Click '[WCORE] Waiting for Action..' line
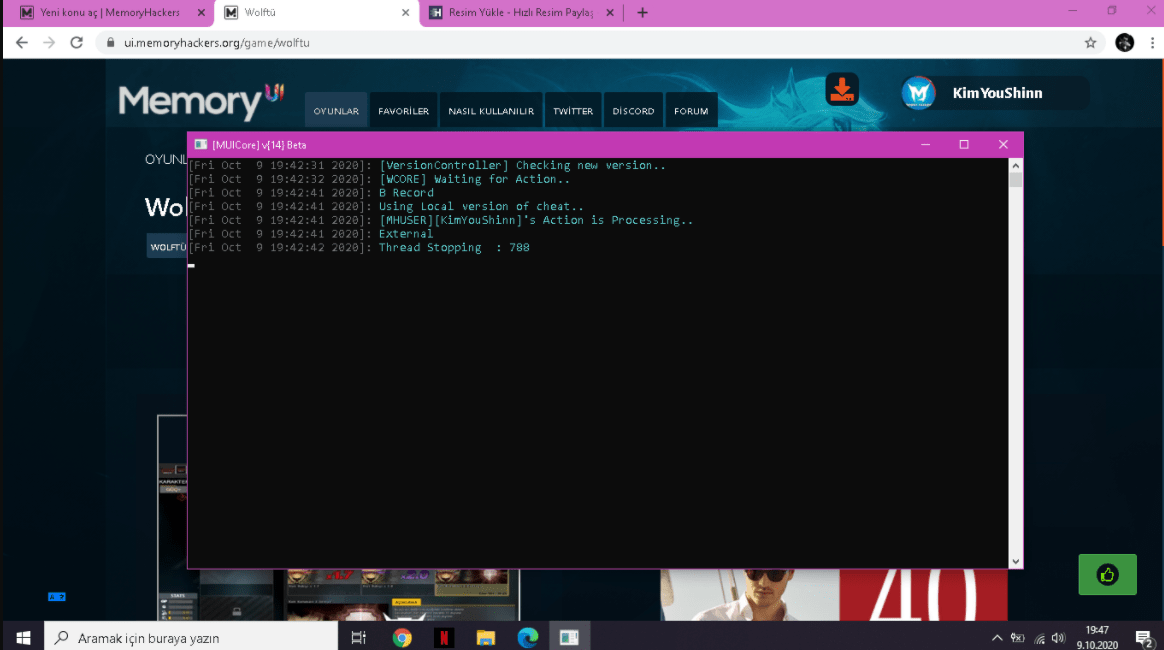This screenshot has width=1164, height=650. (474, 179)
